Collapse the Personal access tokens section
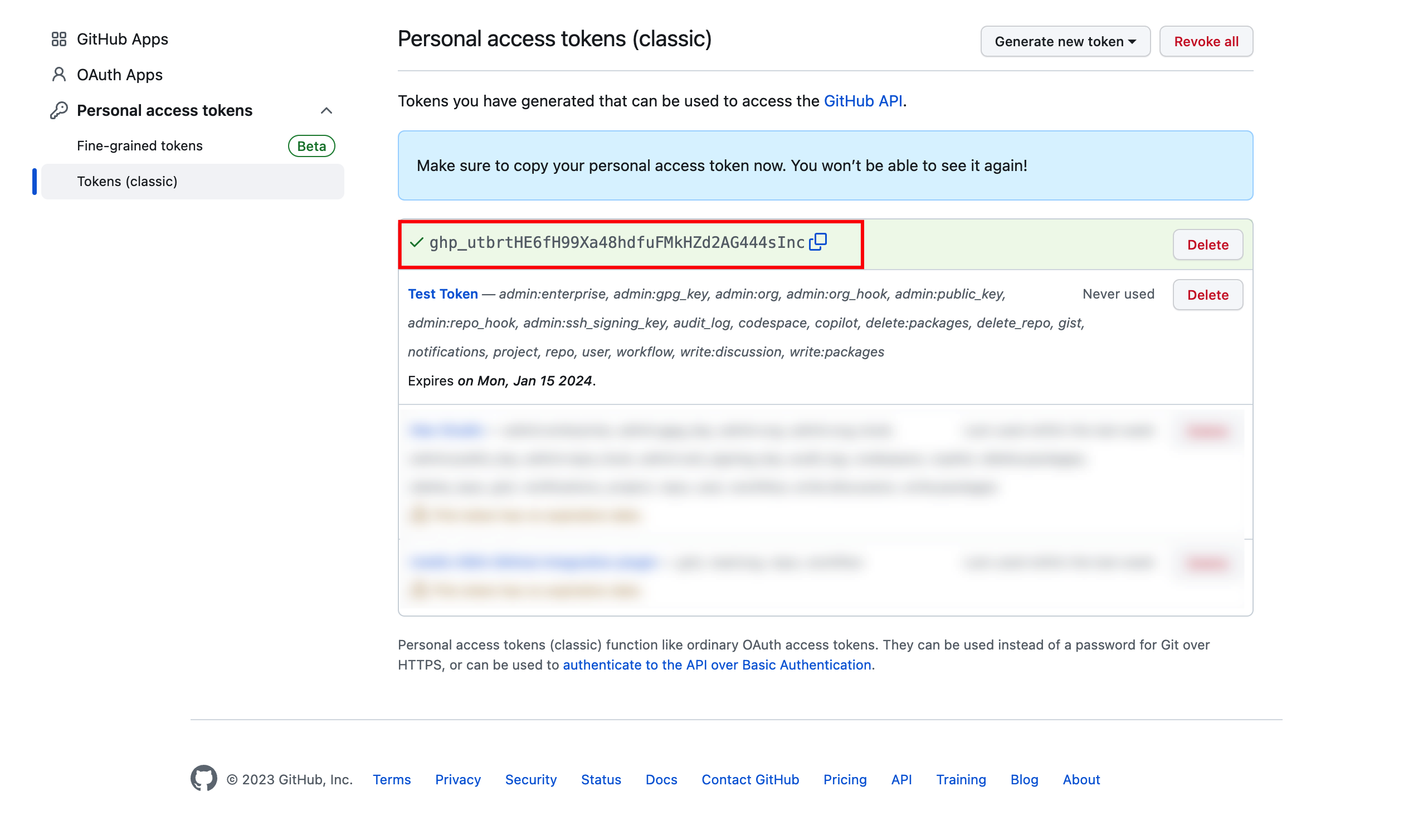The image size is (1423, 840). point(327,110)
